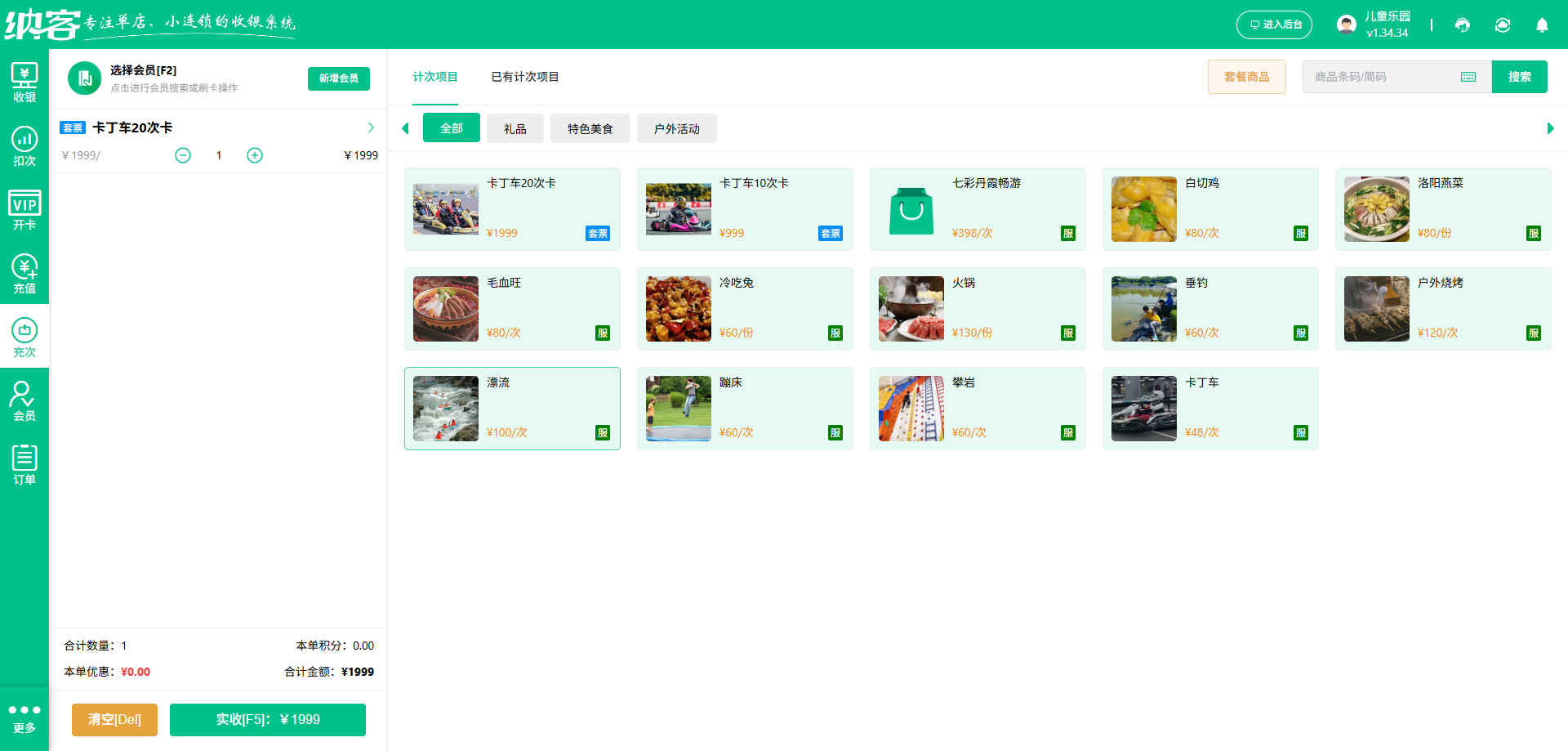The height and width of the screenshot is (751, 1568).
Task: Switch to the 已有计次项目 tab
Action: 524,76
